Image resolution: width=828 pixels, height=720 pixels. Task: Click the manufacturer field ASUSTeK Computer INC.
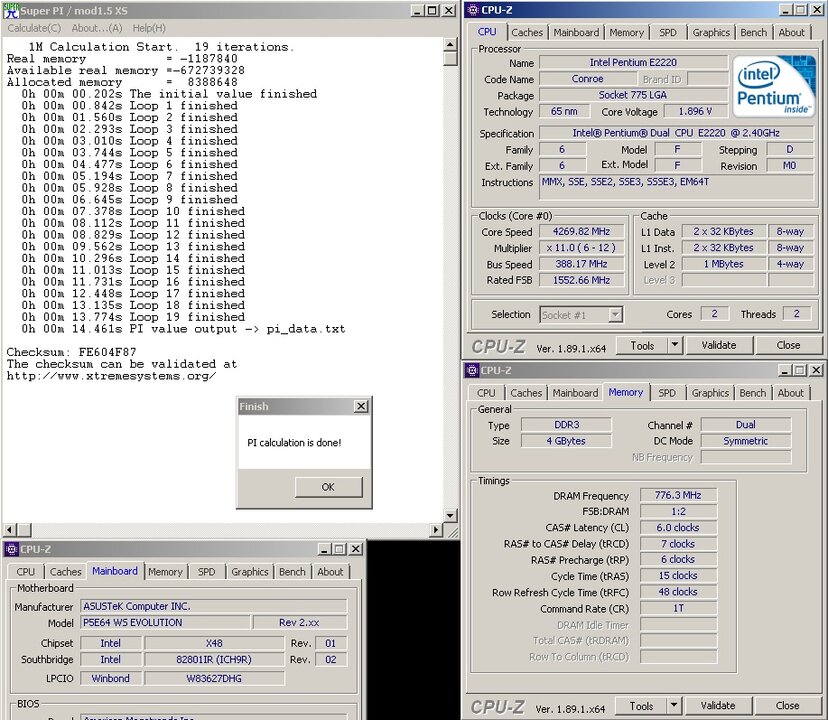coord(213,606)
